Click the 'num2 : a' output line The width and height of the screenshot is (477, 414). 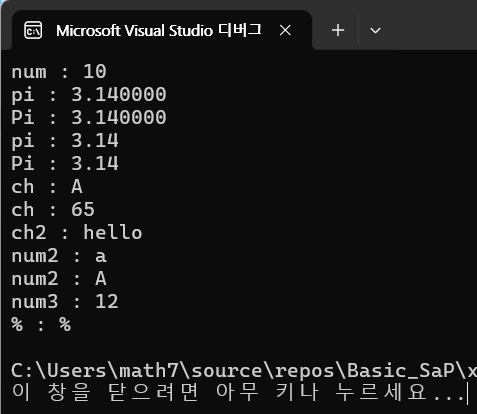point(59,256)
